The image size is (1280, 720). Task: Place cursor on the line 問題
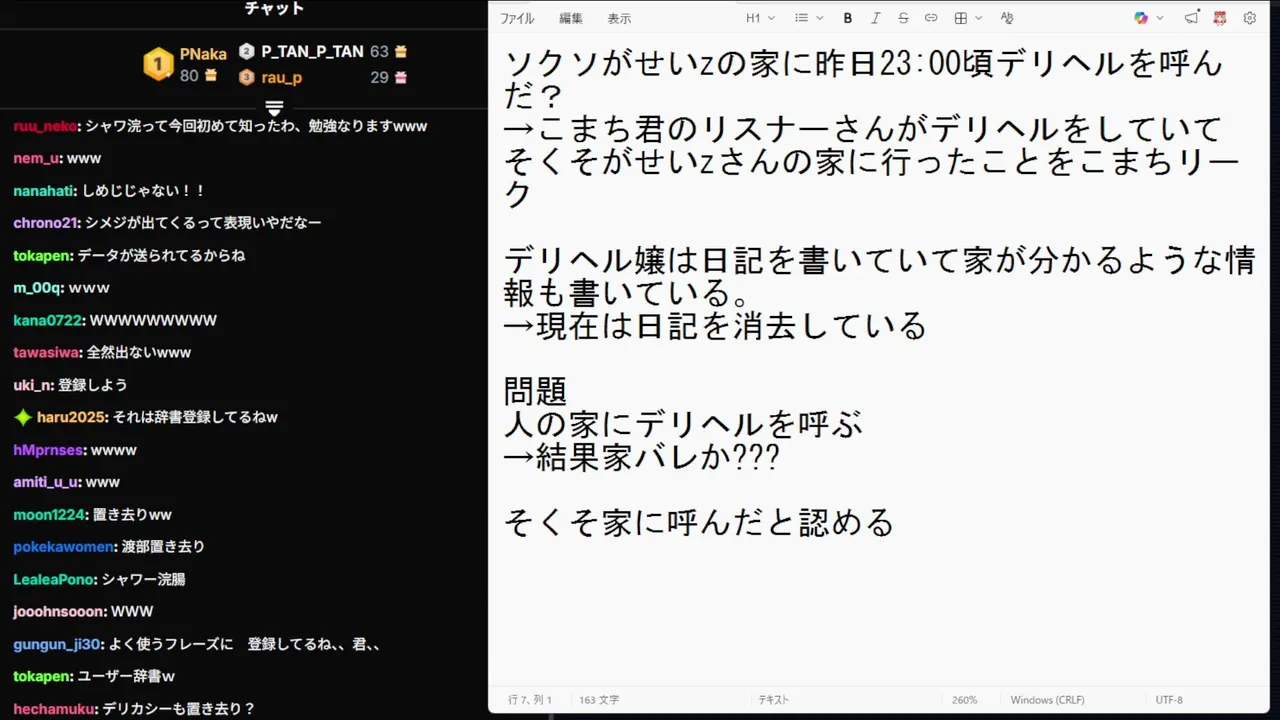pyautogui.click(x=536, y=391)
